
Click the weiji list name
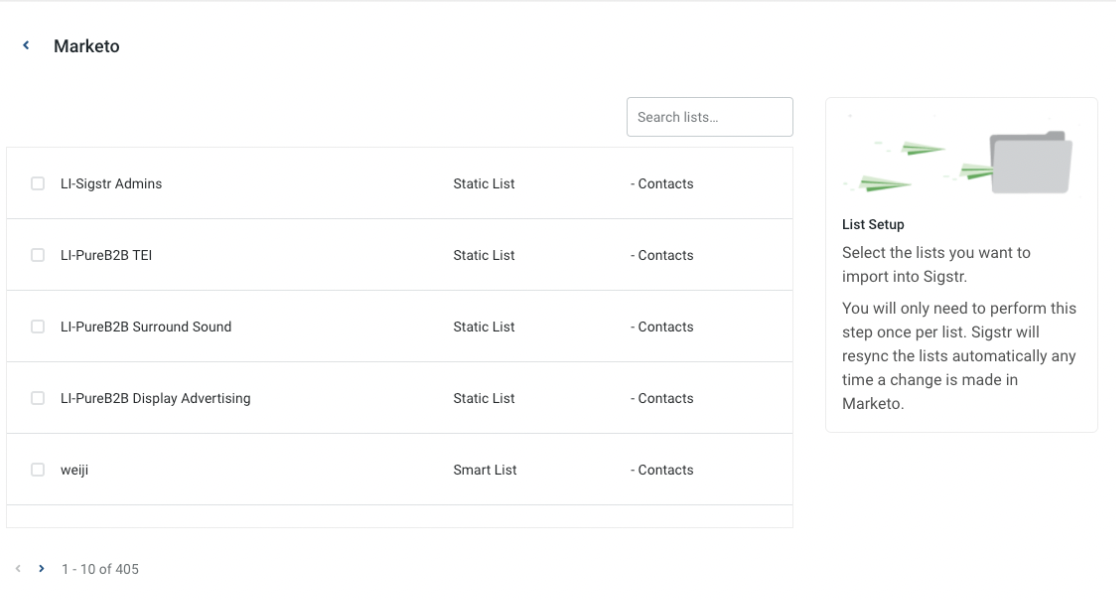[74, 470]
